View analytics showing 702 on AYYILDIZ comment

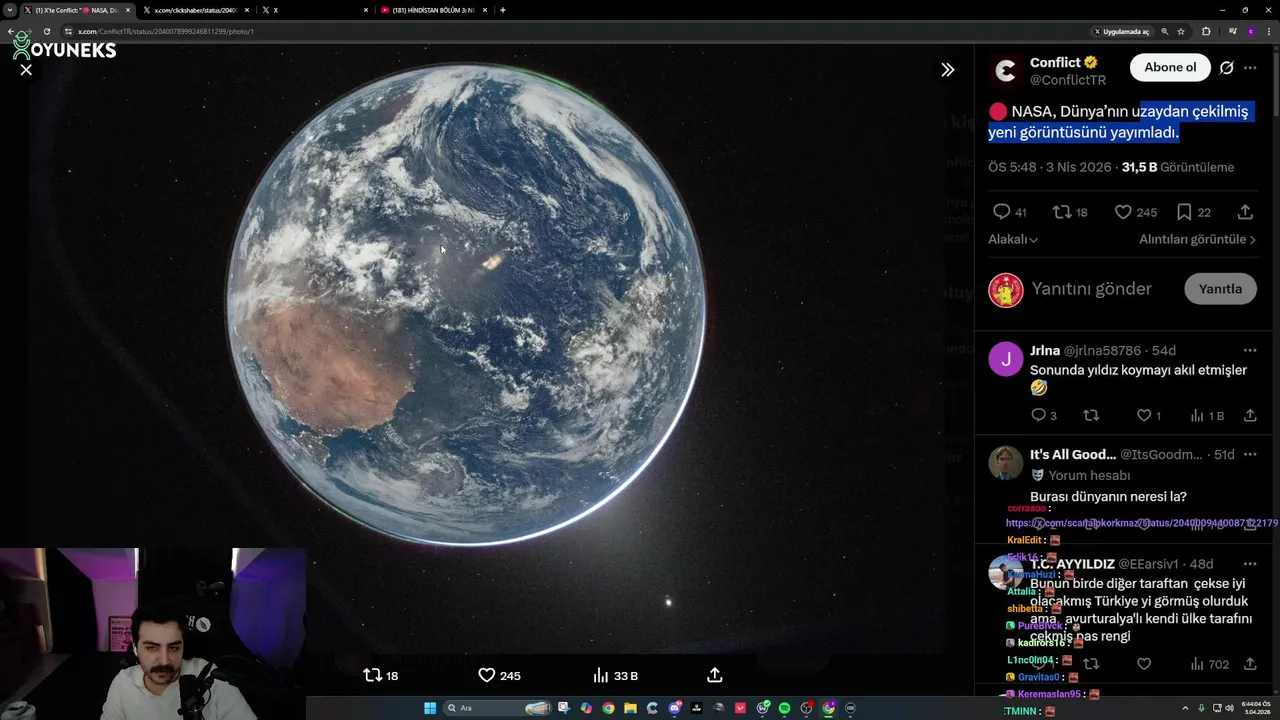point(1209,664)
